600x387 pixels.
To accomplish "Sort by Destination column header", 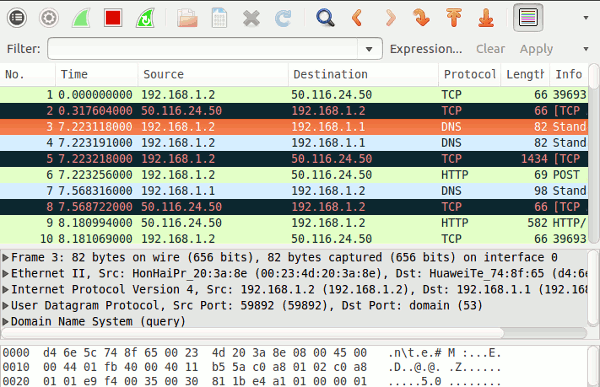I will click(x=363, y=74).
